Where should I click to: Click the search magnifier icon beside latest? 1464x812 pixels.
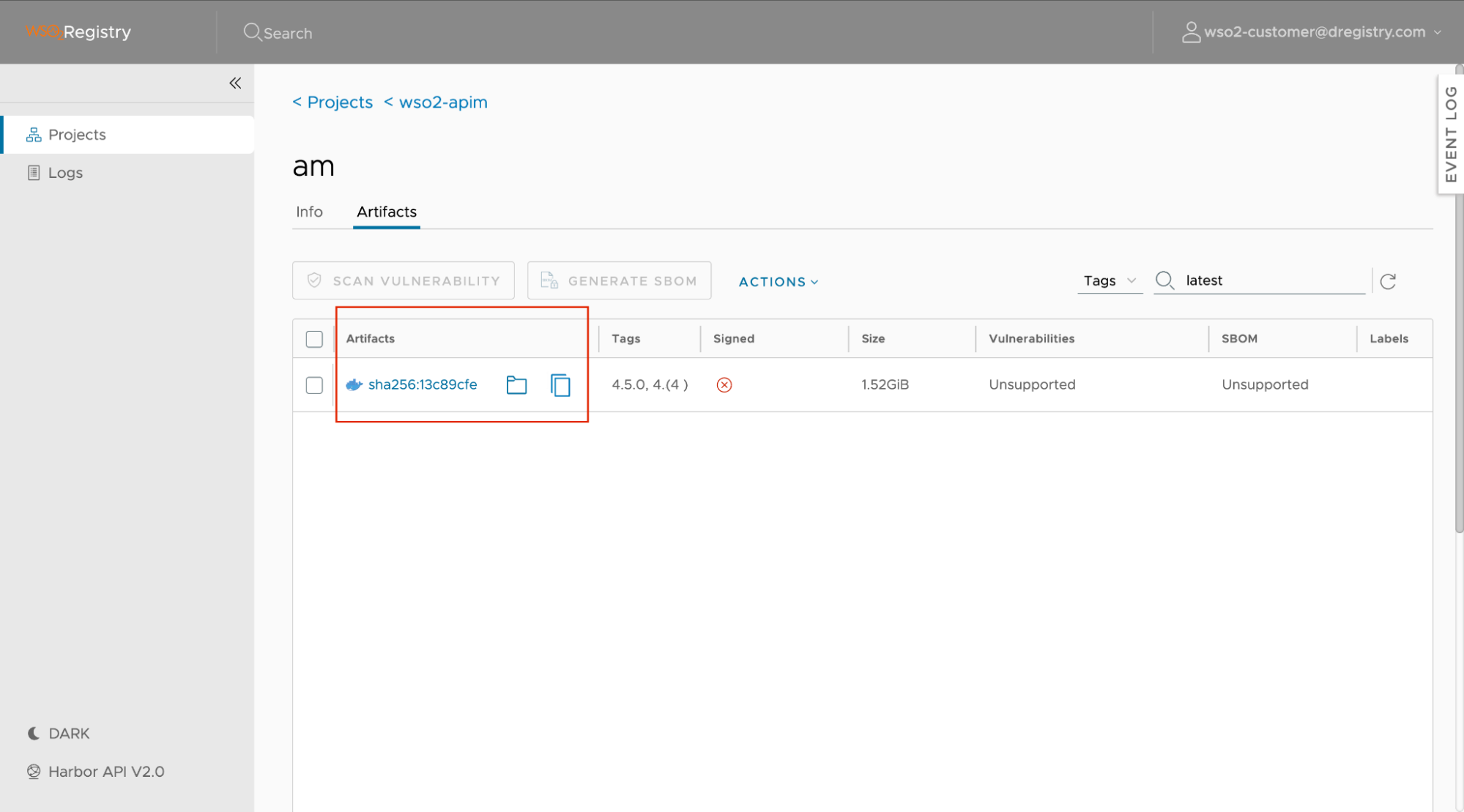1164,280
